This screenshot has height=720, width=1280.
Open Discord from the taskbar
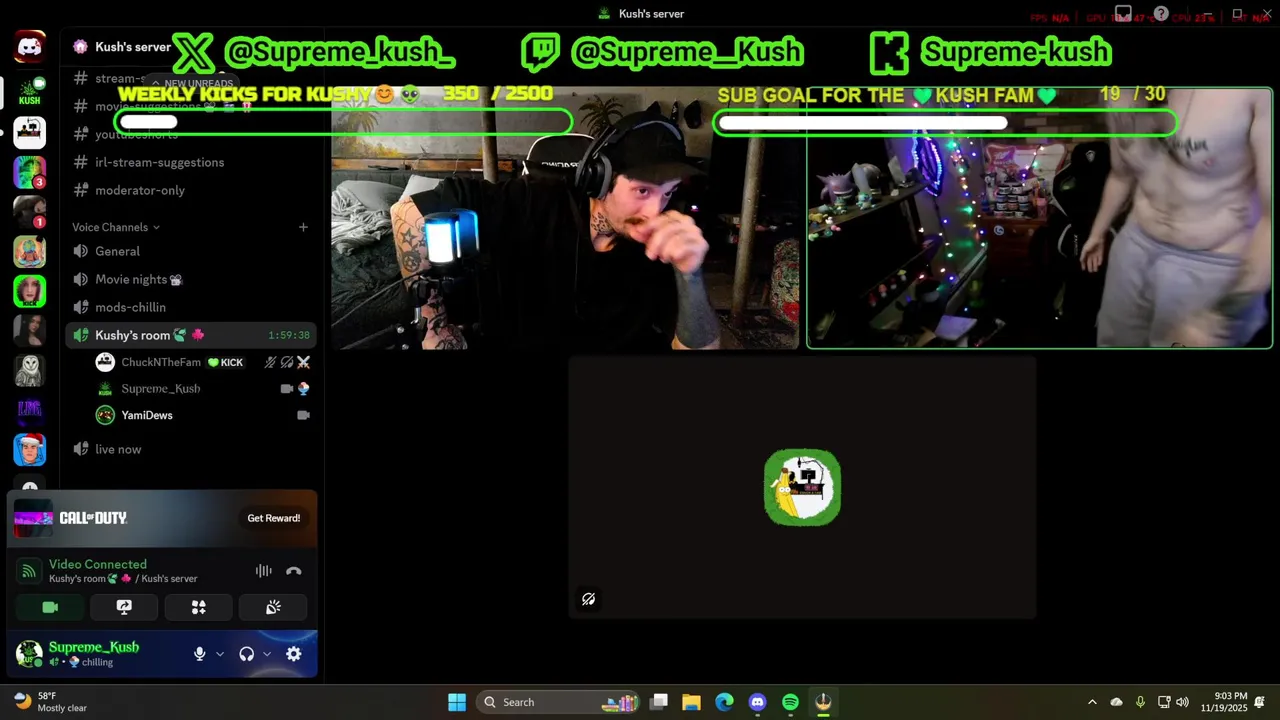pyautogui.click(x=757, y=702)
